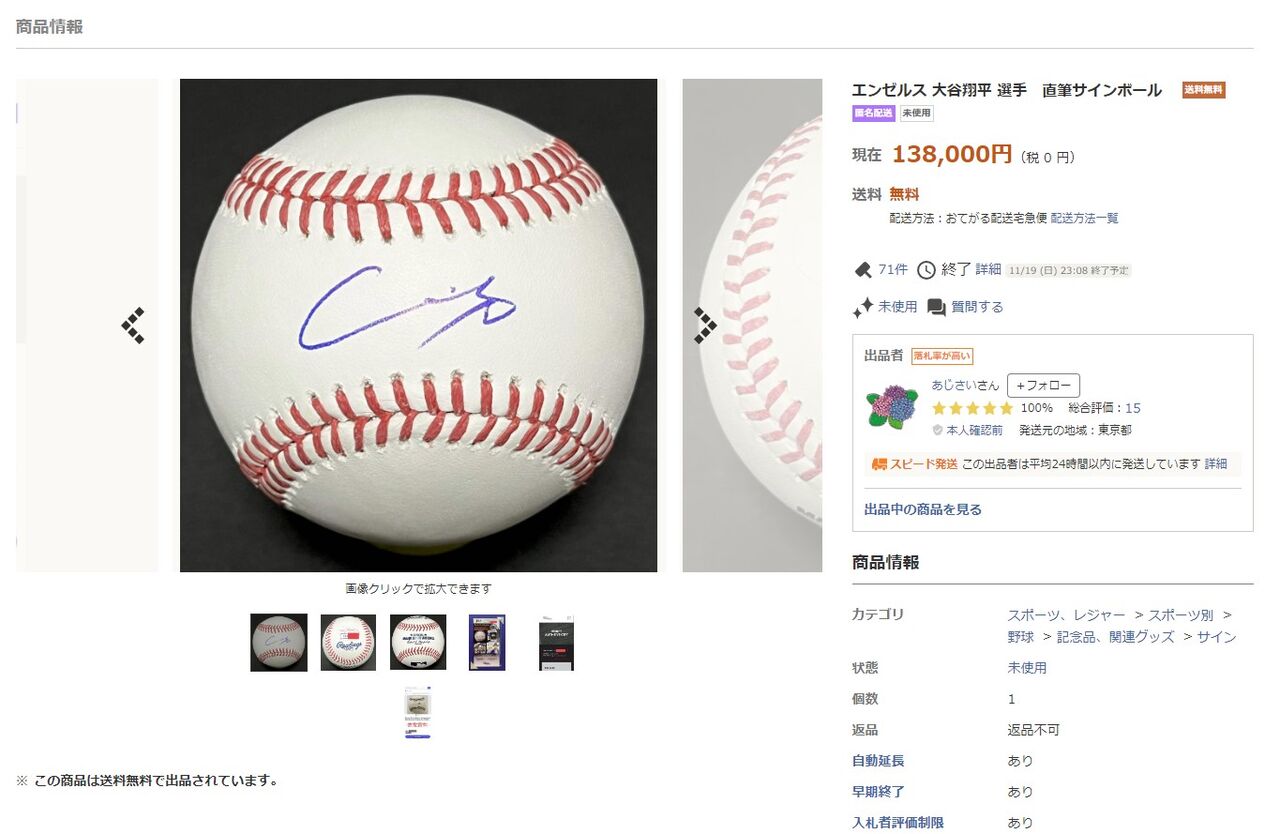This screenshot has width=1280, height=834.
Task: Select the Rawlings logo ball thumbnail
Action: [348, 642]
